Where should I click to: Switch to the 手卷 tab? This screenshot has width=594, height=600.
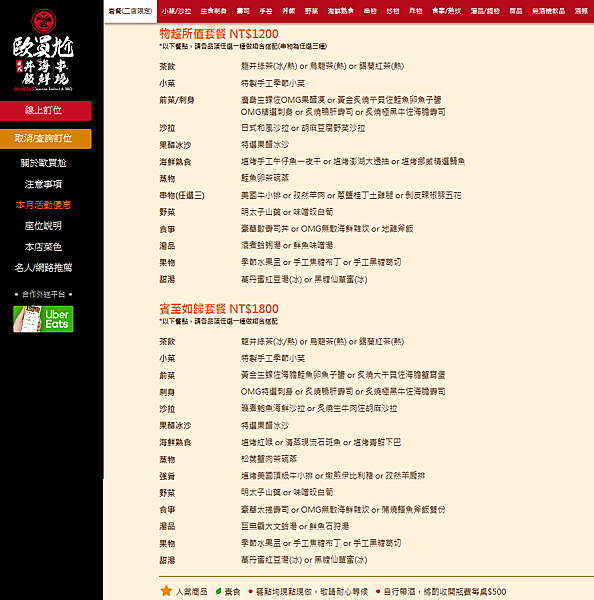266,11
